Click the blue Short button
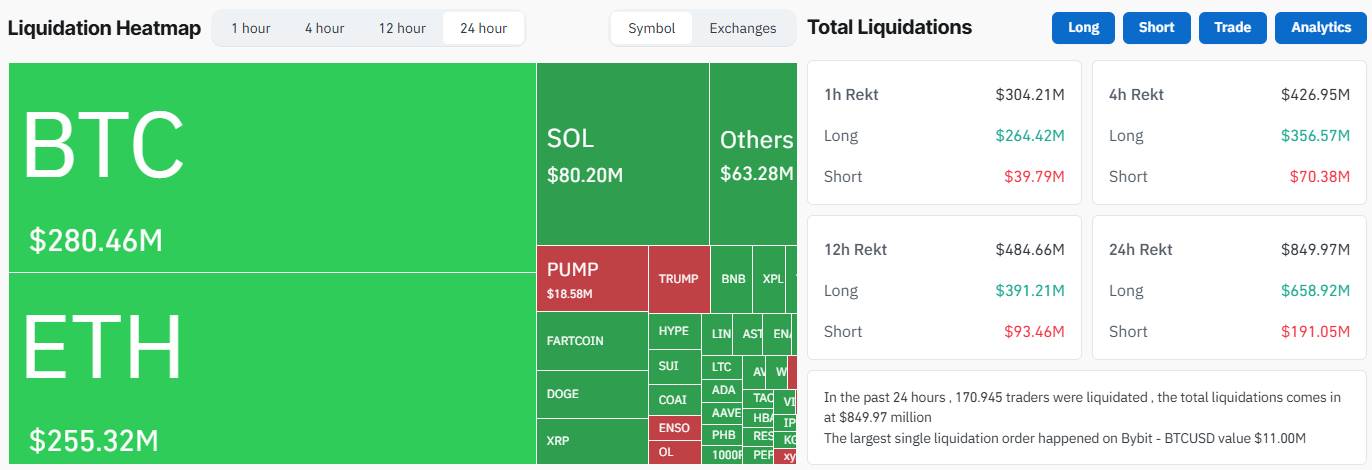 [1156, 28]
